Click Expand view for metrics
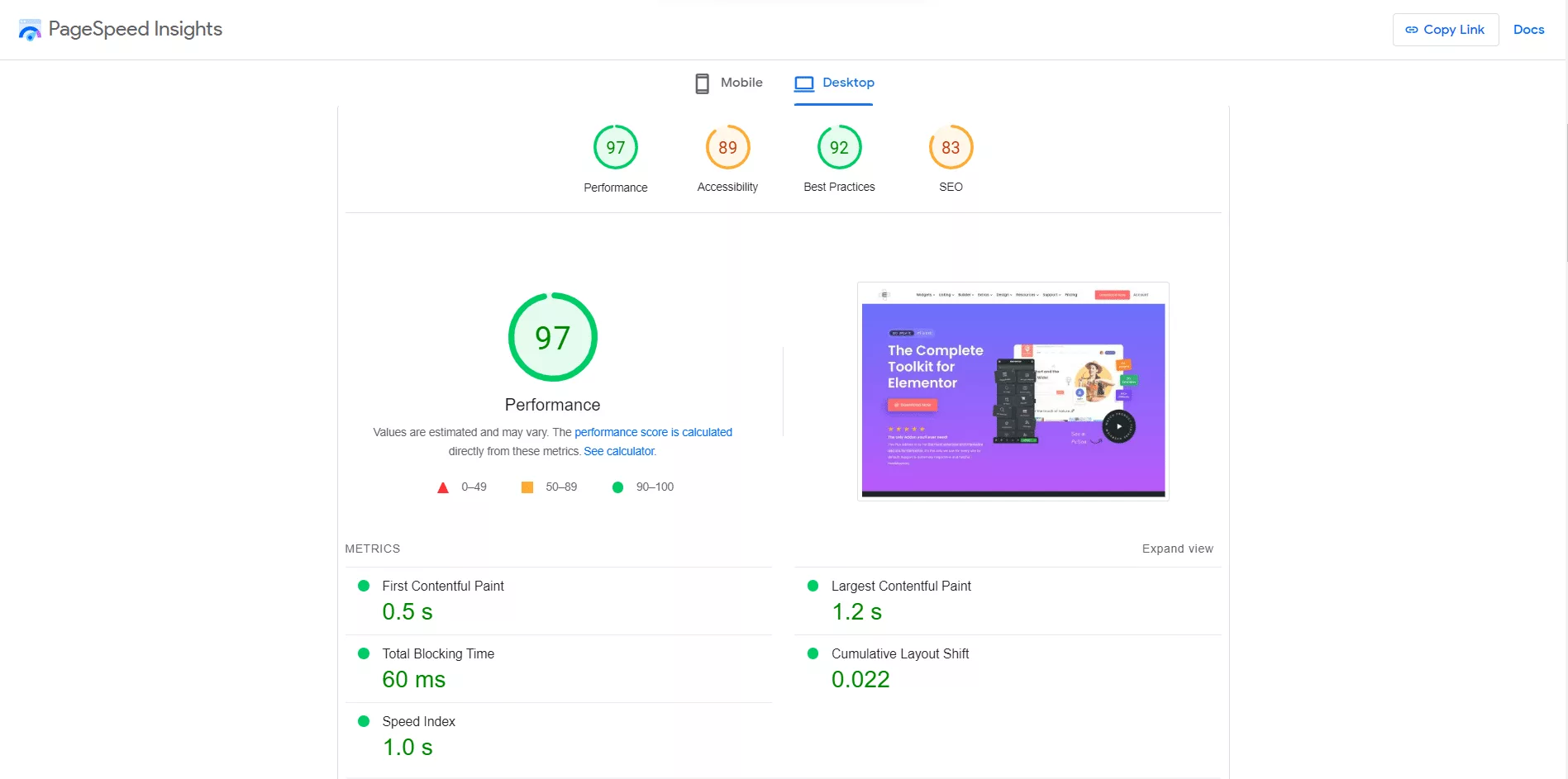Image resolution: width=1568 pixels, height=779 pixels. click(x=1177, y=549)
